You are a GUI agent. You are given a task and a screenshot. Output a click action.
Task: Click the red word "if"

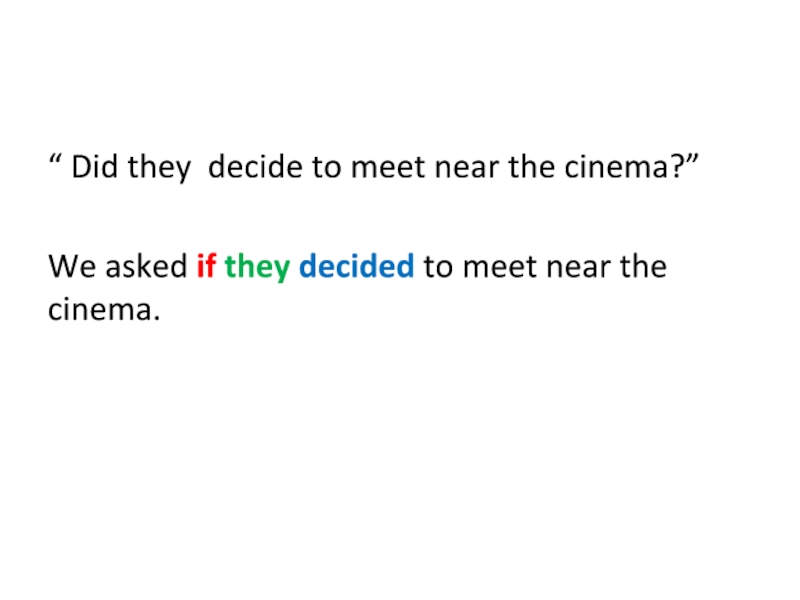point(206,267)
